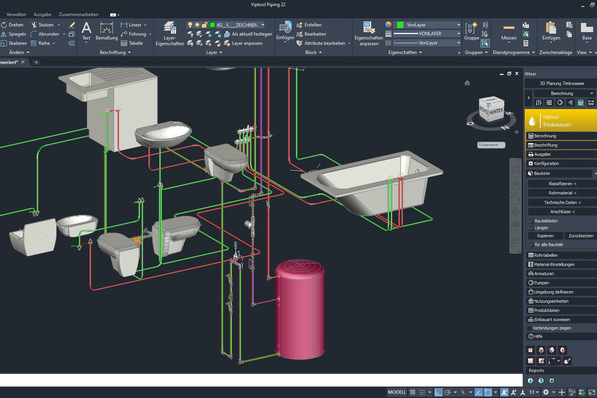Open the VONLAYER linetype dropdown
The image size is (597, 398).
[458, 34]
